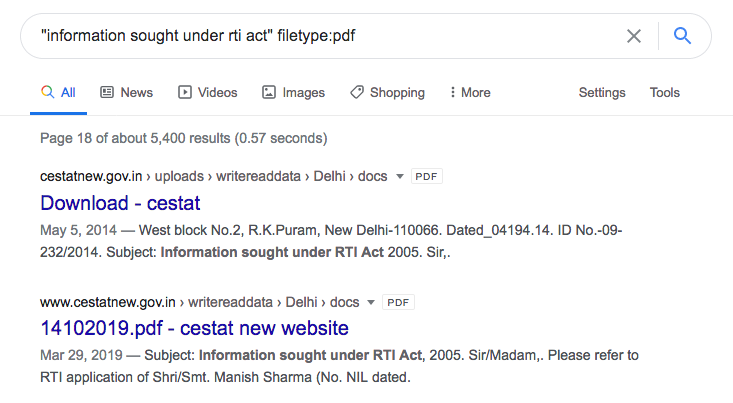
Task: Click the blue magnifying glass search icon
Action: [x=683, y=36]
